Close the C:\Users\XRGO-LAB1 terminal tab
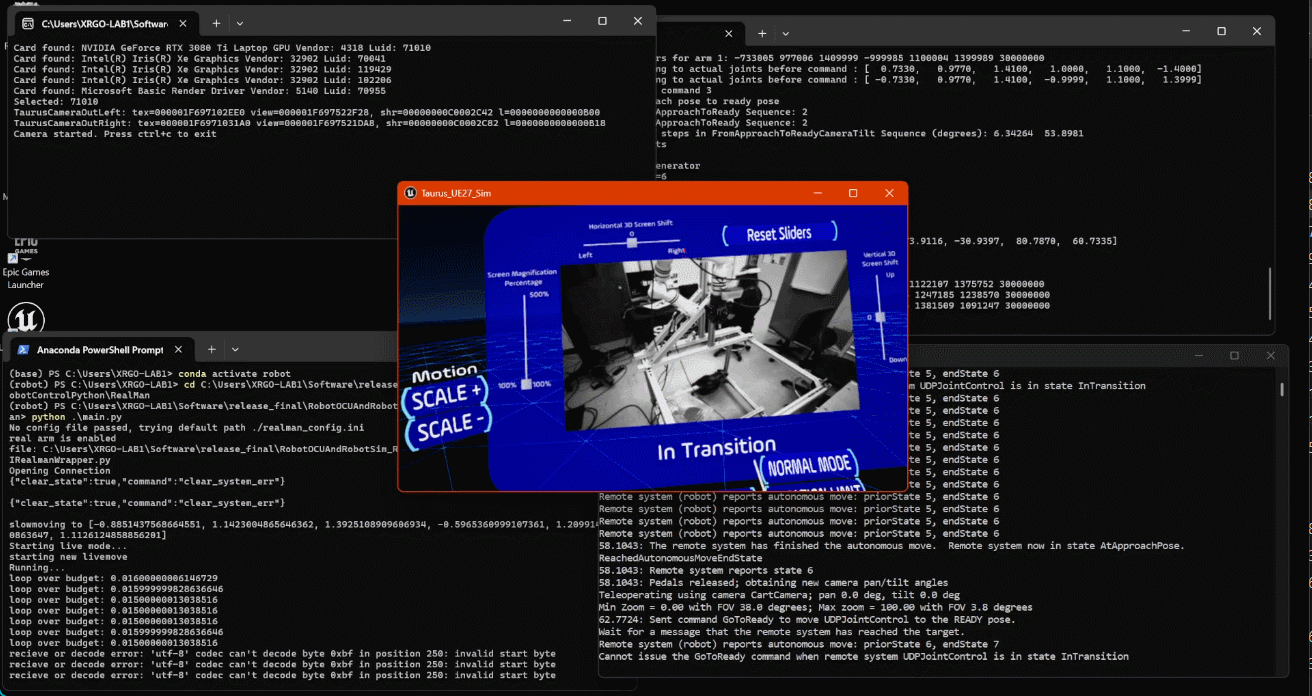Image resolution: width=1312 pixels, height=696 pixels. (183, 22)
